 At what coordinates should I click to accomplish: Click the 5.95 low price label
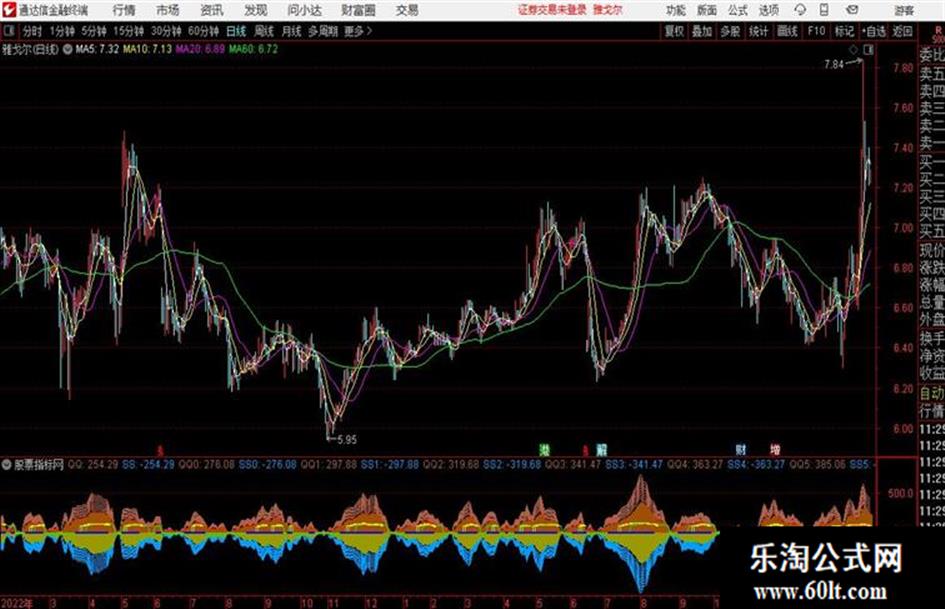[347, 440]
